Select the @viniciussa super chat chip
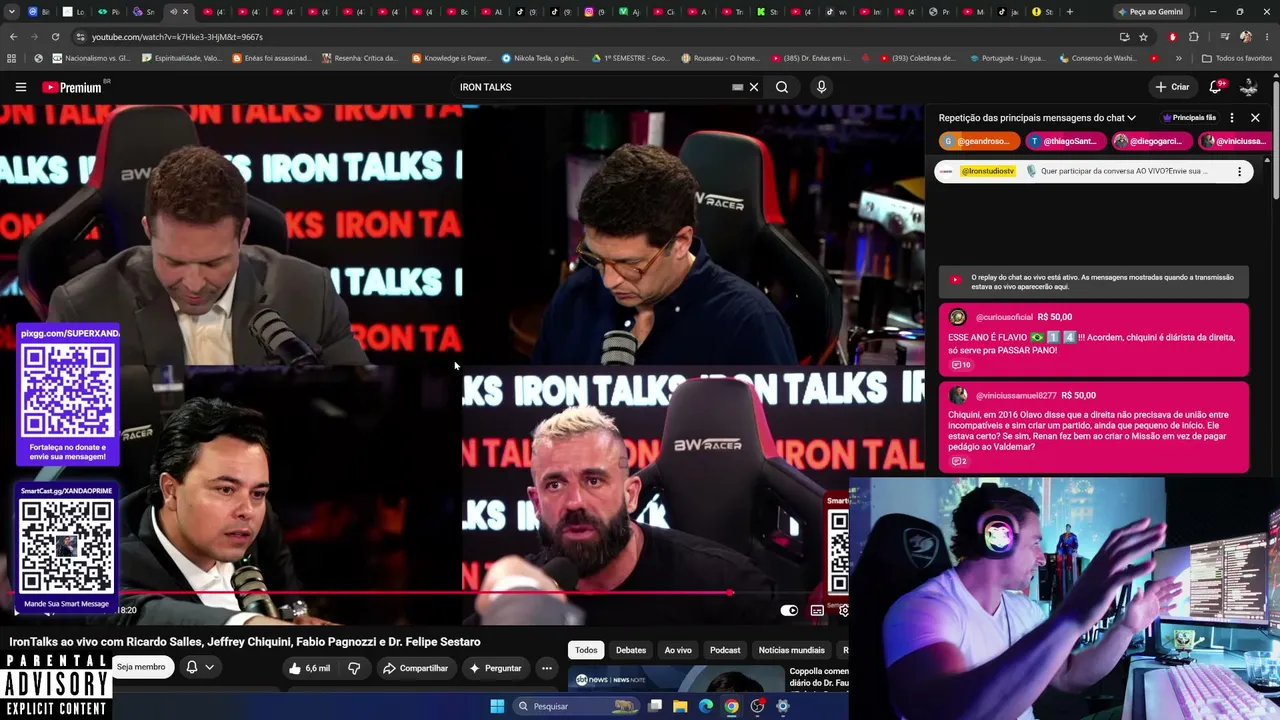 1234,141
